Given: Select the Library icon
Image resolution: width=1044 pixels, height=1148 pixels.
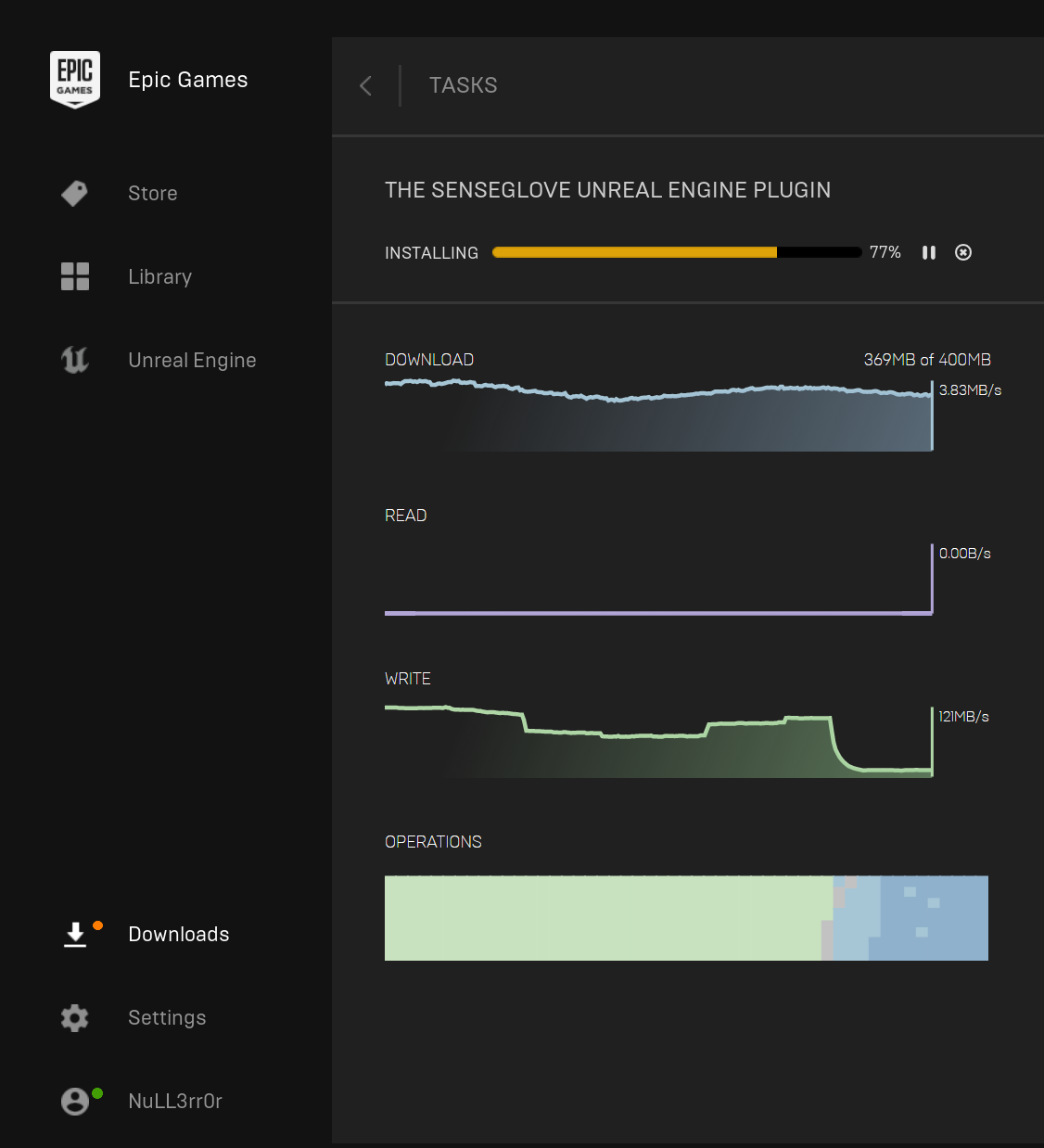Looking at the screenshot, I should point(75,276).
